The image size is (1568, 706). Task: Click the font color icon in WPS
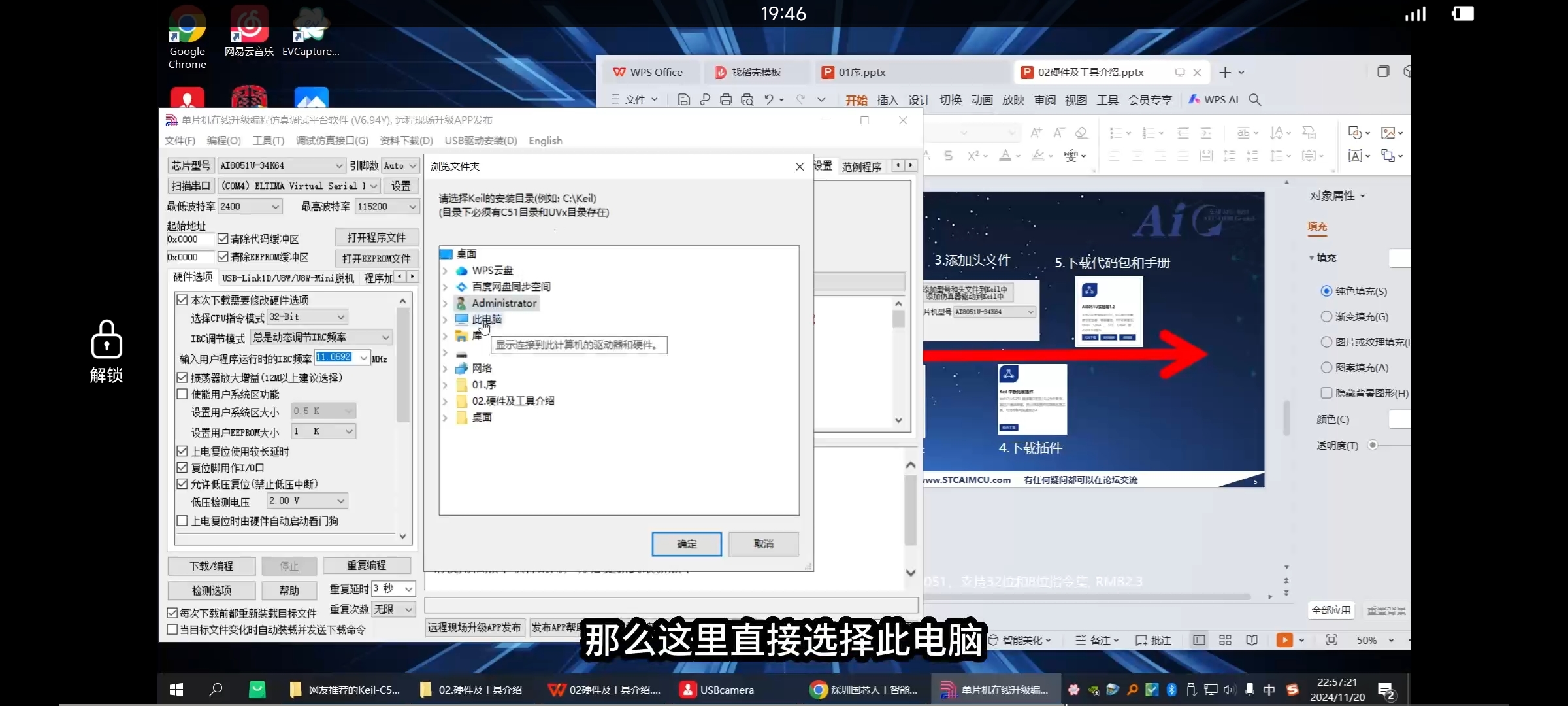tap(1005, 156)
